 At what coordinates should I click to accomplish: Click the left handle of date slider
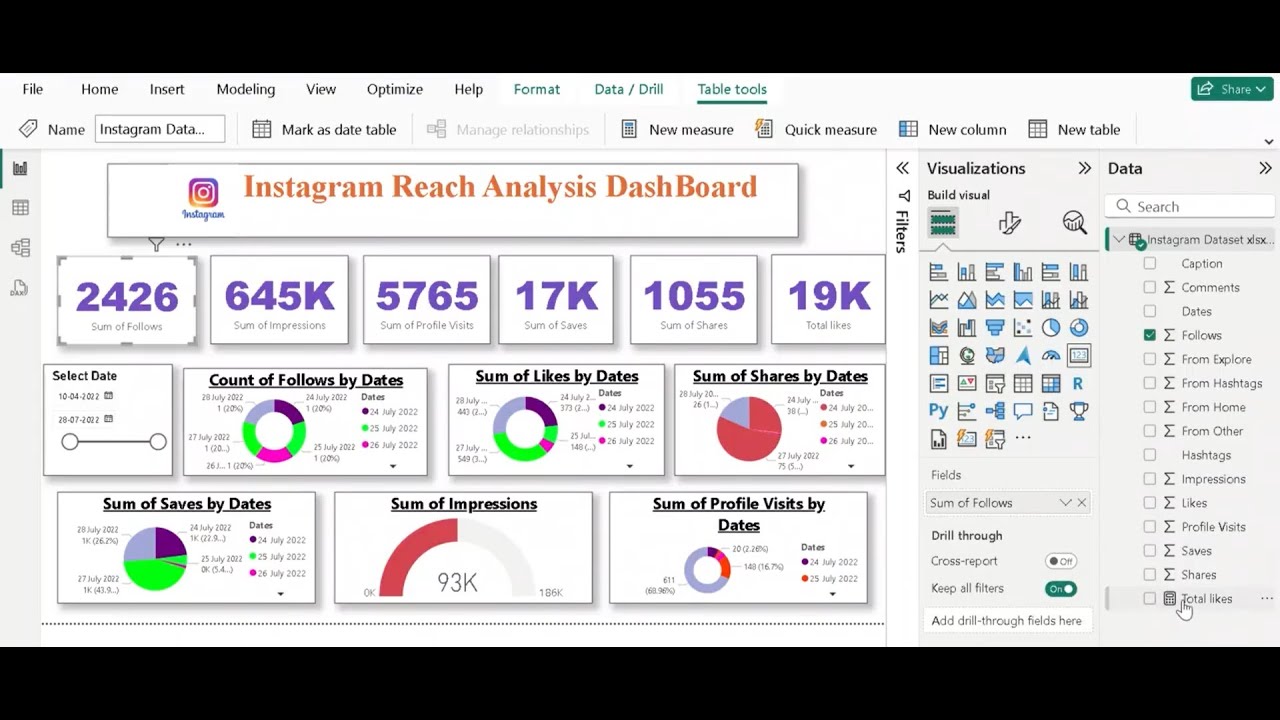70,441
